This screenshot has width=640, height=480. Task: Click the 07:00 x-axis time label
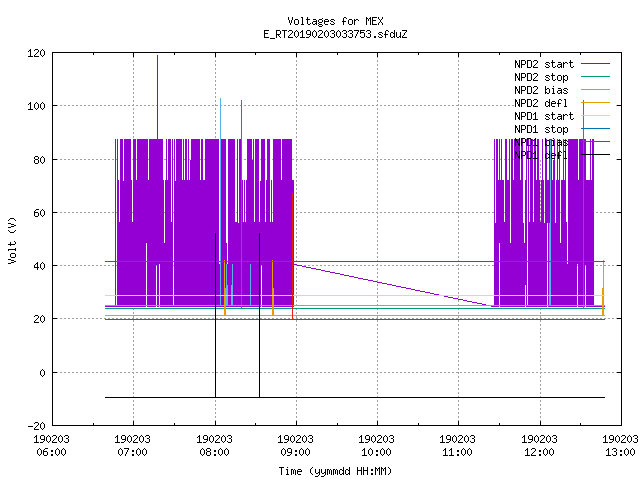(132, 452)
